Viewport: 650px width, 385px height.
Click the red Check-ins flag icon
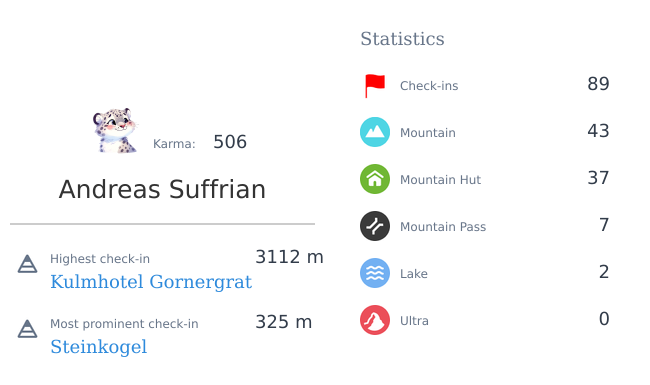tap(375, 86)
